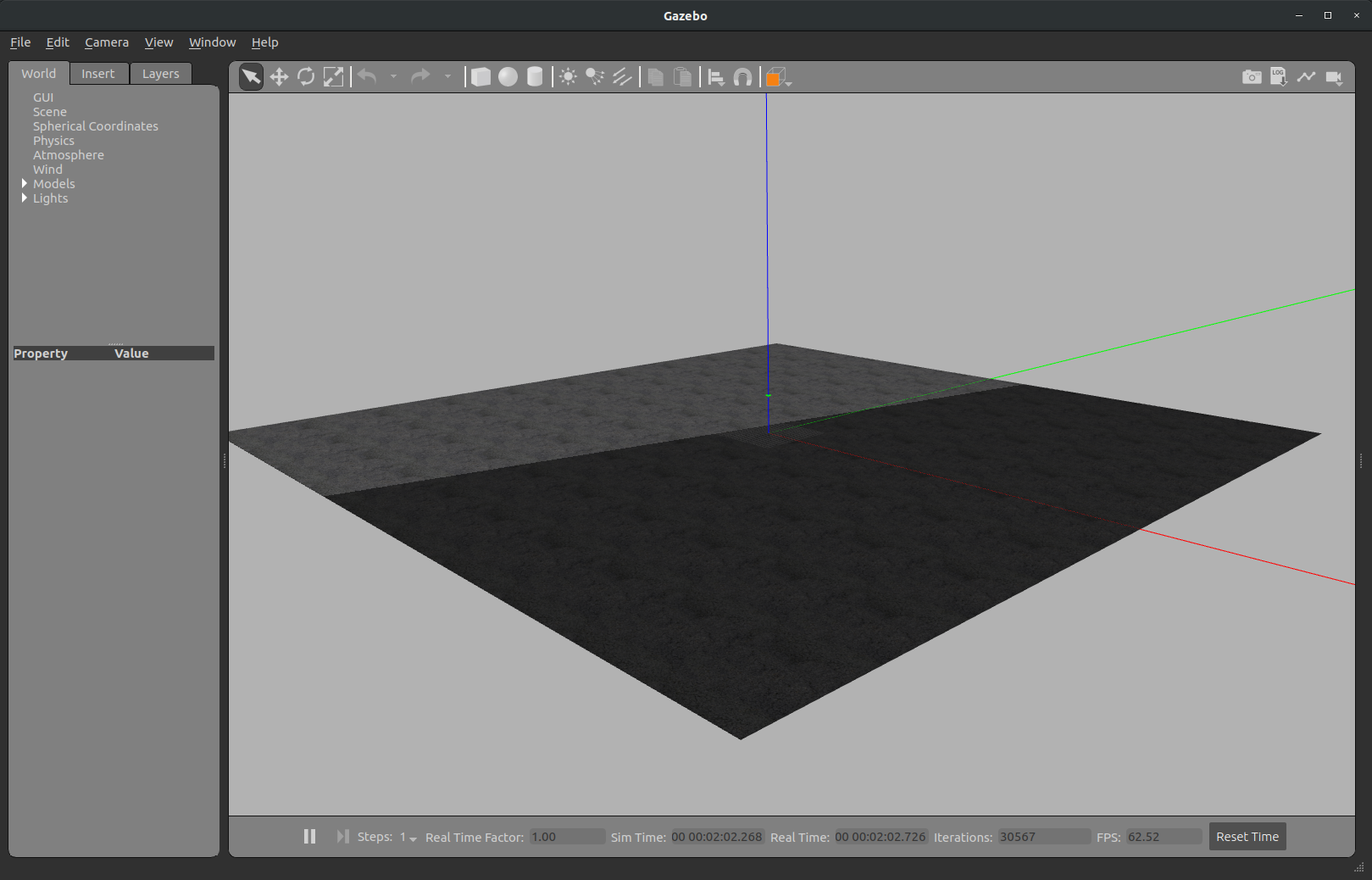Step the simulation forward once
Viewport: 1372px width, 880px height.
(342, 837)
